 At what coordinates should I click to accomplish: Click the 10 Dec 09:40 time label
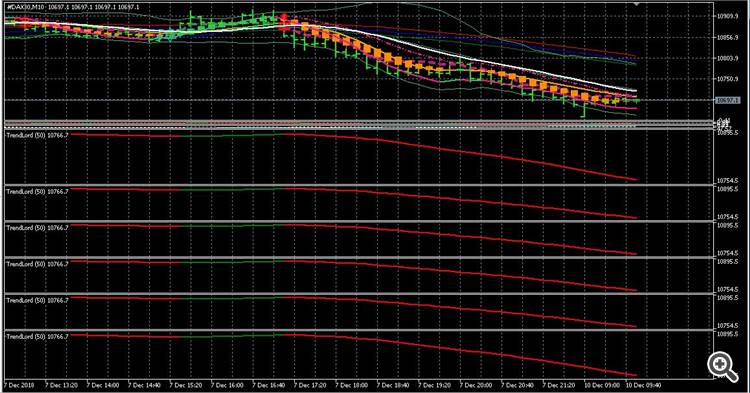644,385
